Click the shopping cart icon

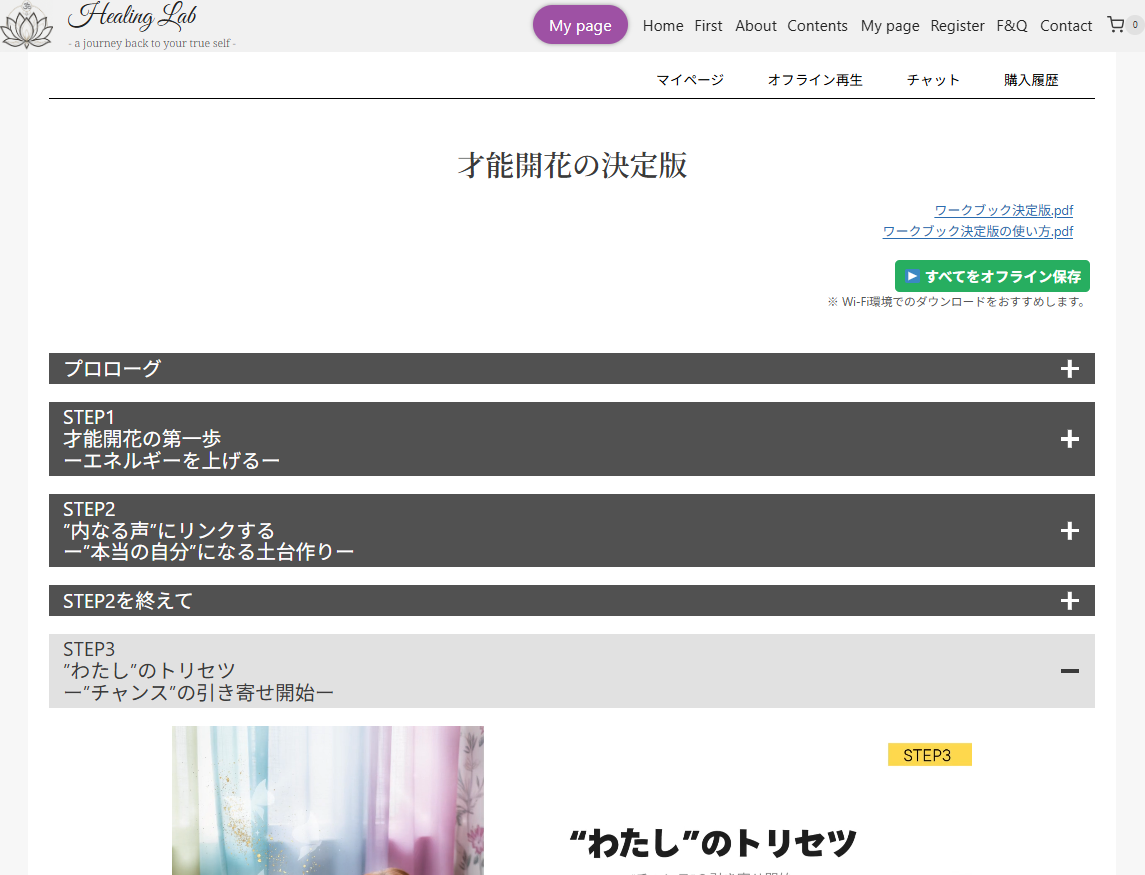(1117, 25)
